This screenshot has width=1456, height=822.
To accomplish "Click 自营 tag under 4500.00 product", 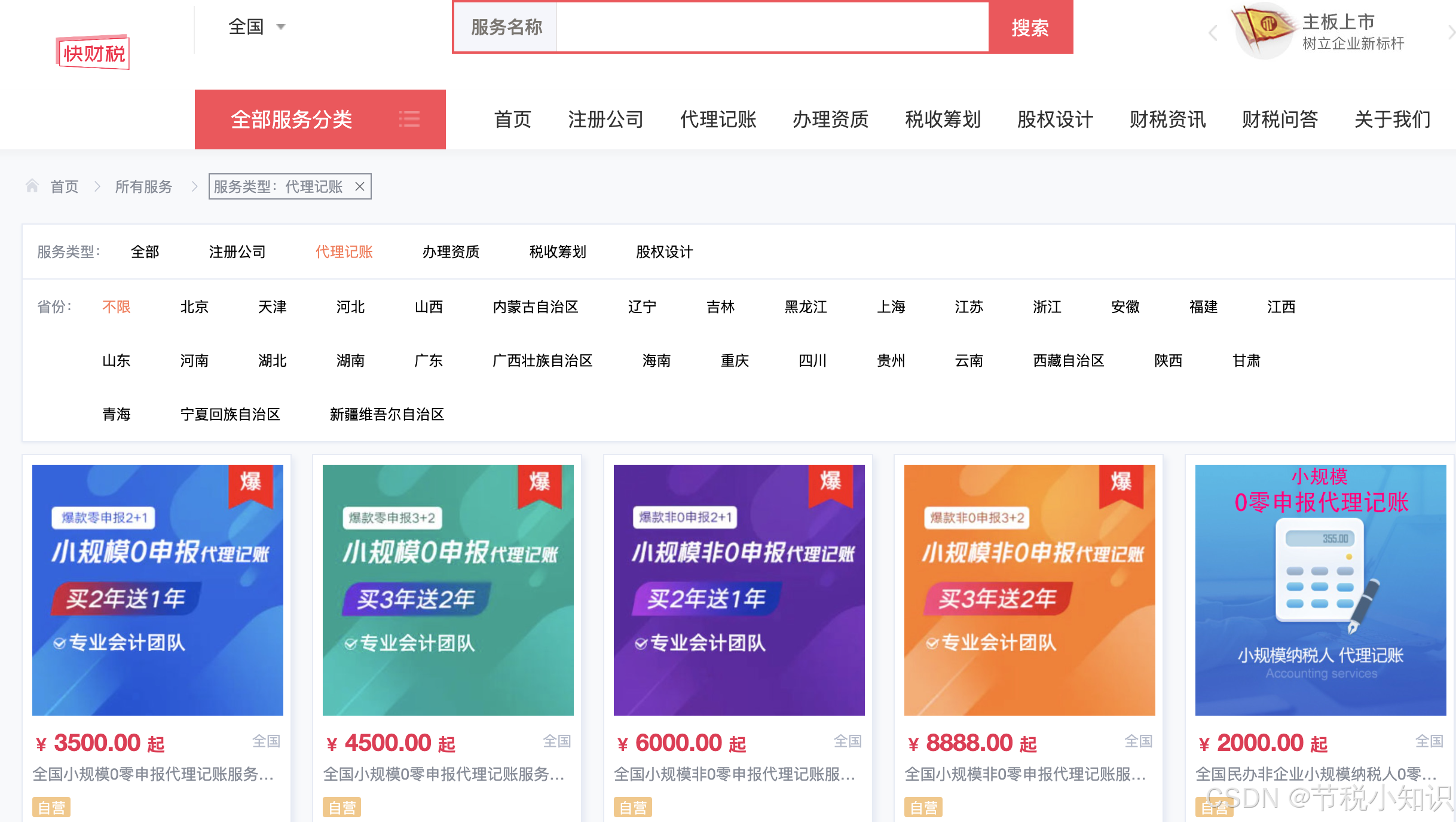I will coord(342,807).
